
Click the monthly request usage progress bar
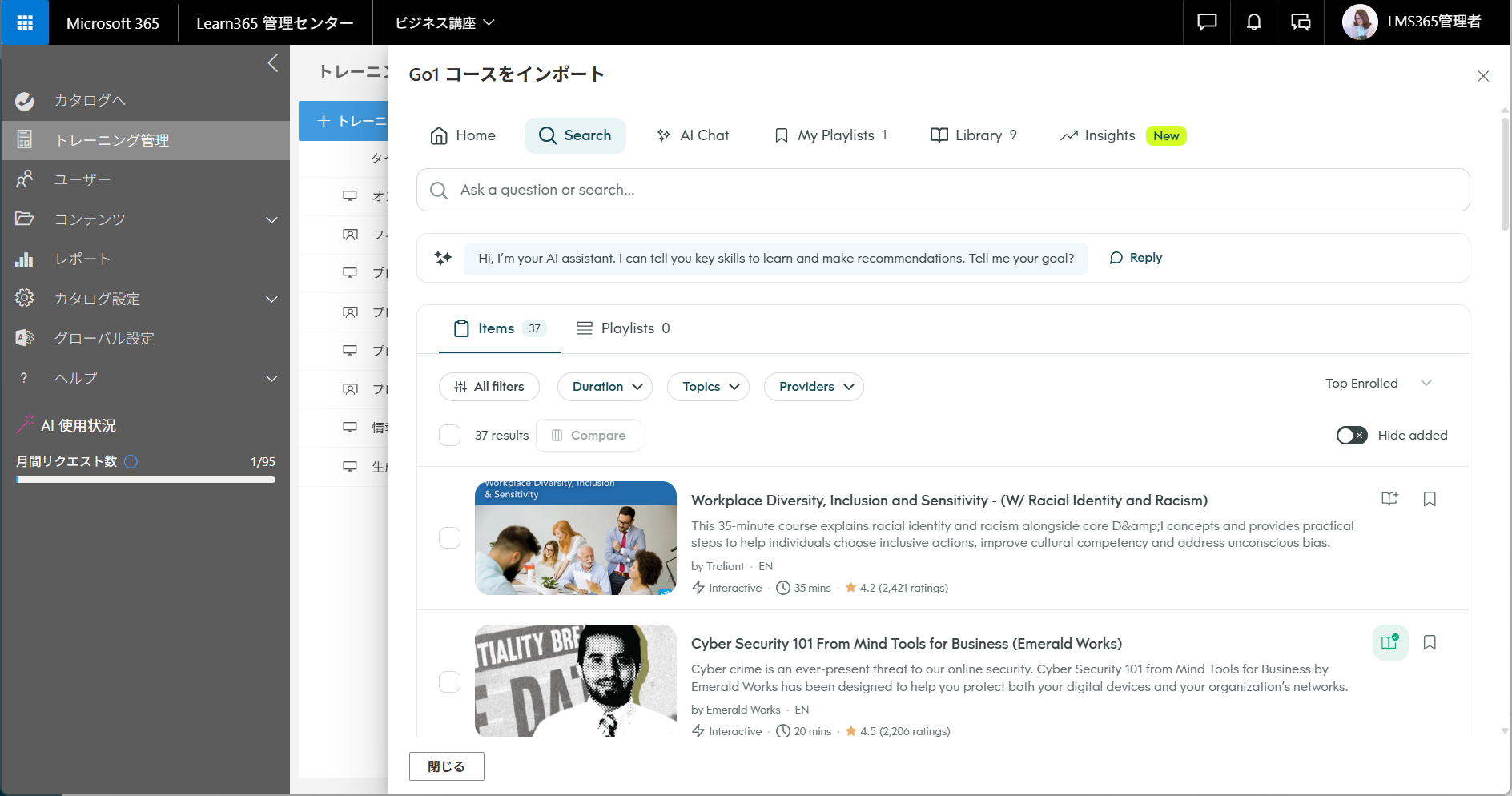tap(146, 480)
